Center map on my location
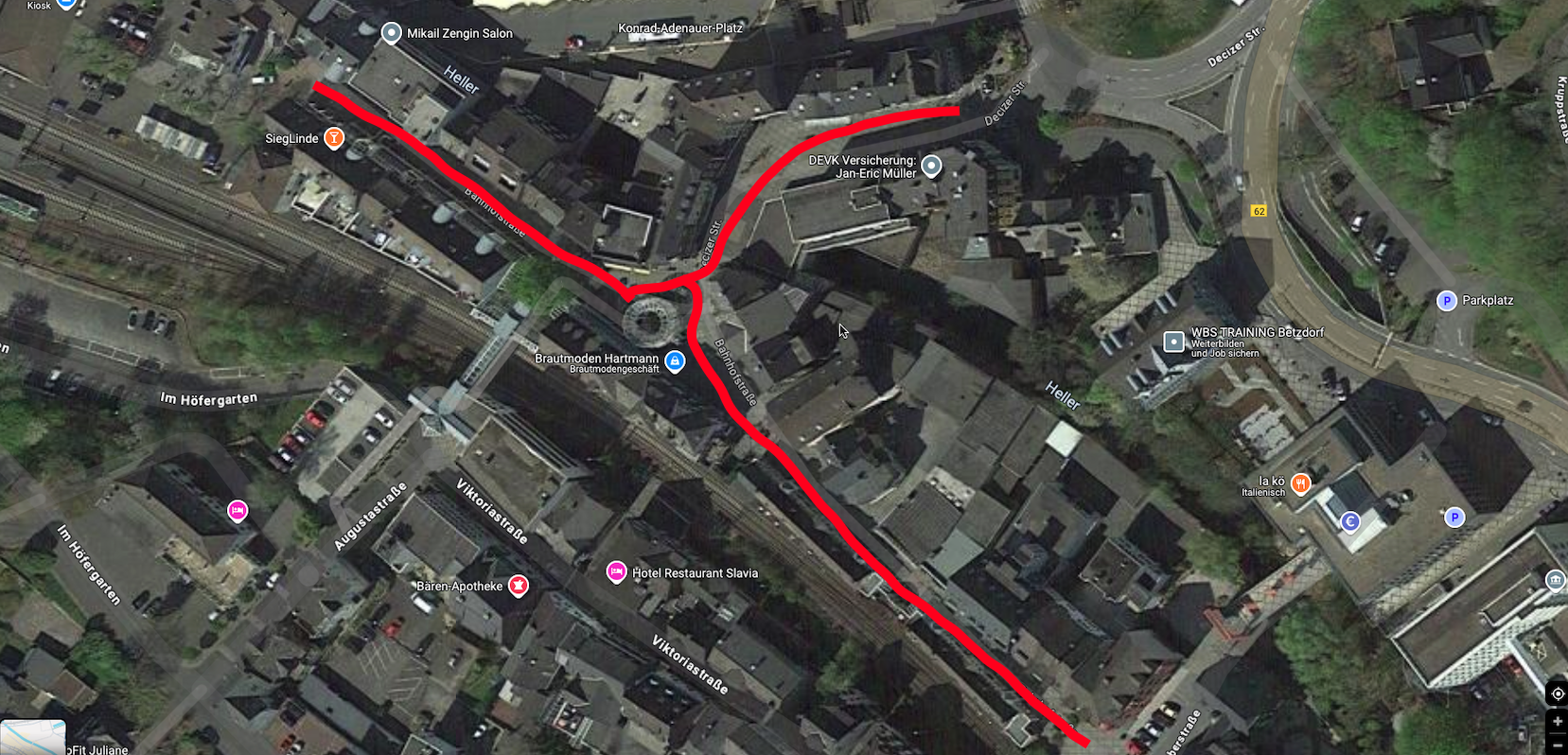 pos(1558,694)
